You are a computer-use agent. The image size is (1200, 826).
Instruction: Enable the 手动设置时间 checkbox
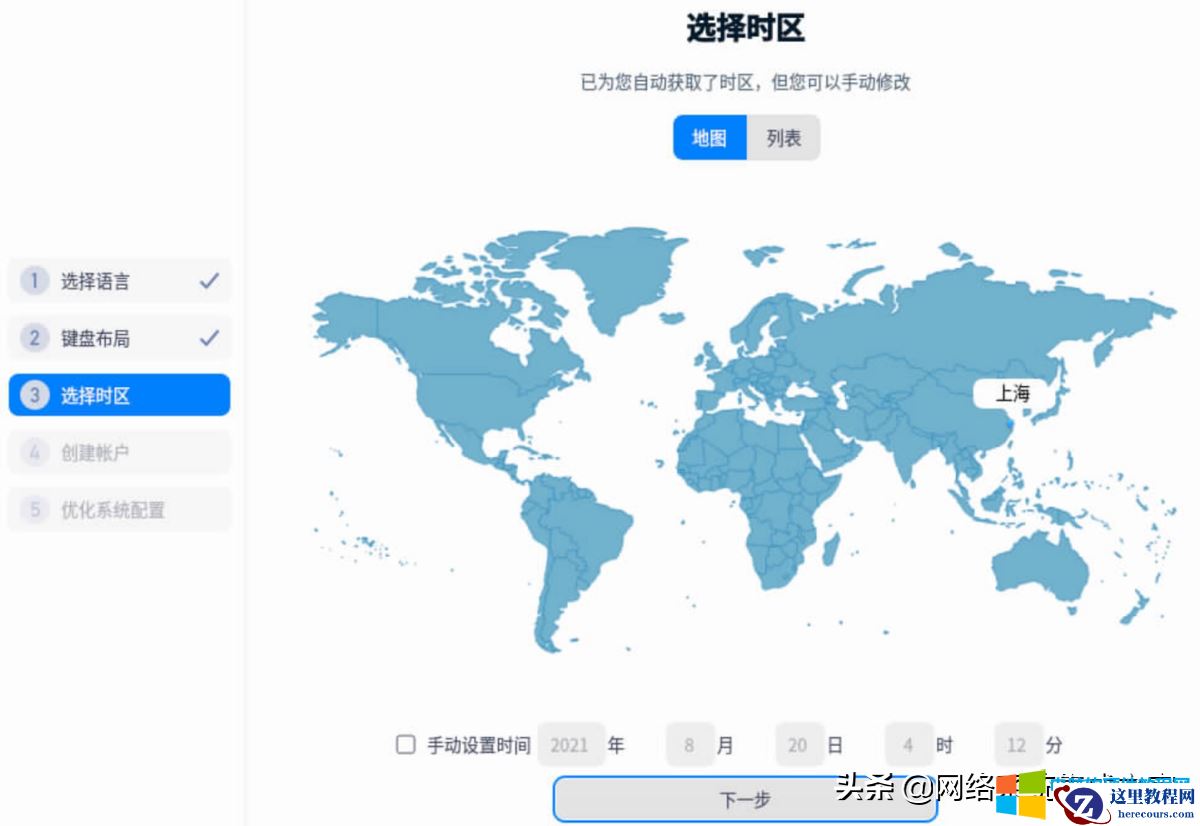[x=405, y=744]
